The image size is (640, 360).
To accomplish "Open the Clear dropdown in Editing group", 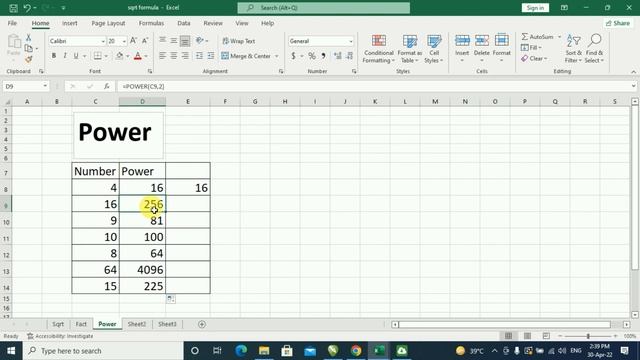I will click(x=534, y=58).
